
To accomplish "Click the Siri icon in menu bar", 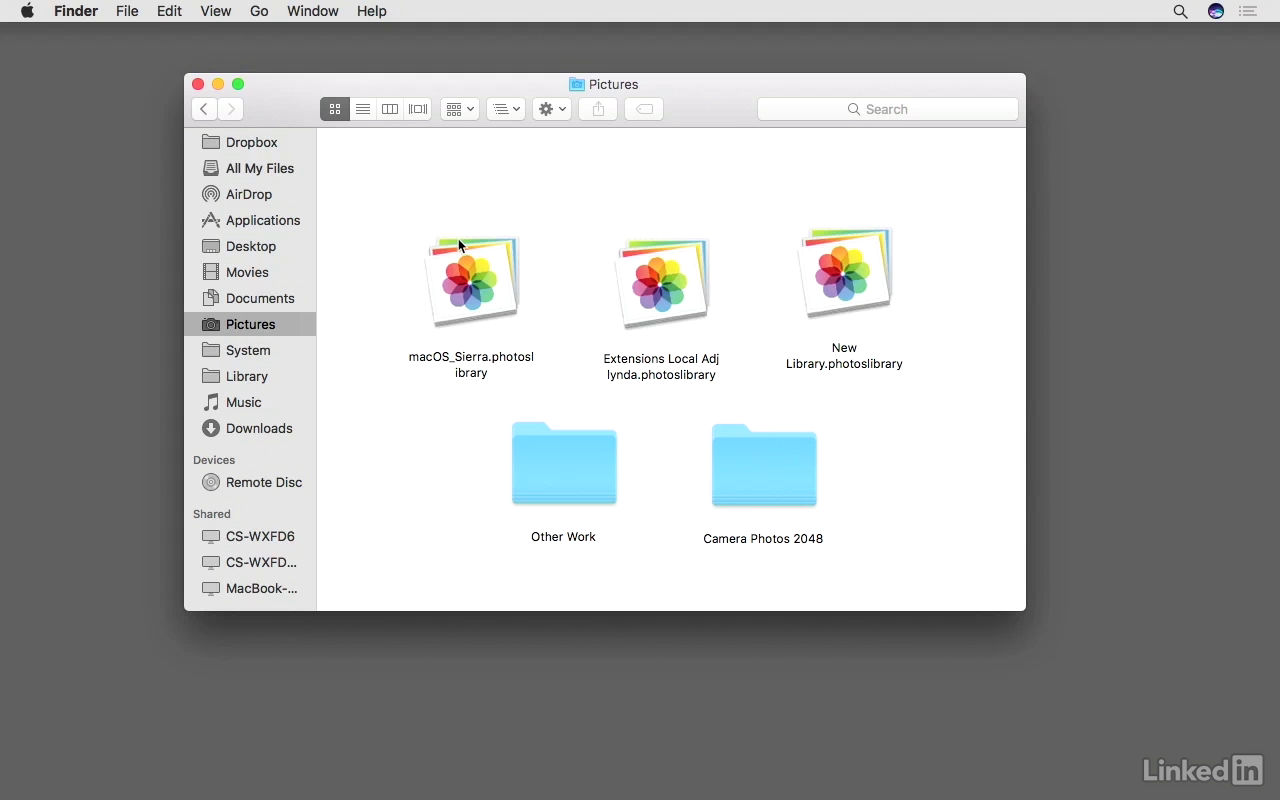I will pyautogui.click(x=1216, y=12).
